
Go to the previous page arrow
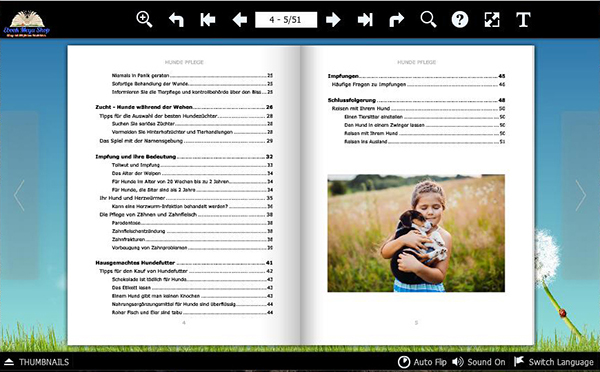tap(240, 20)
